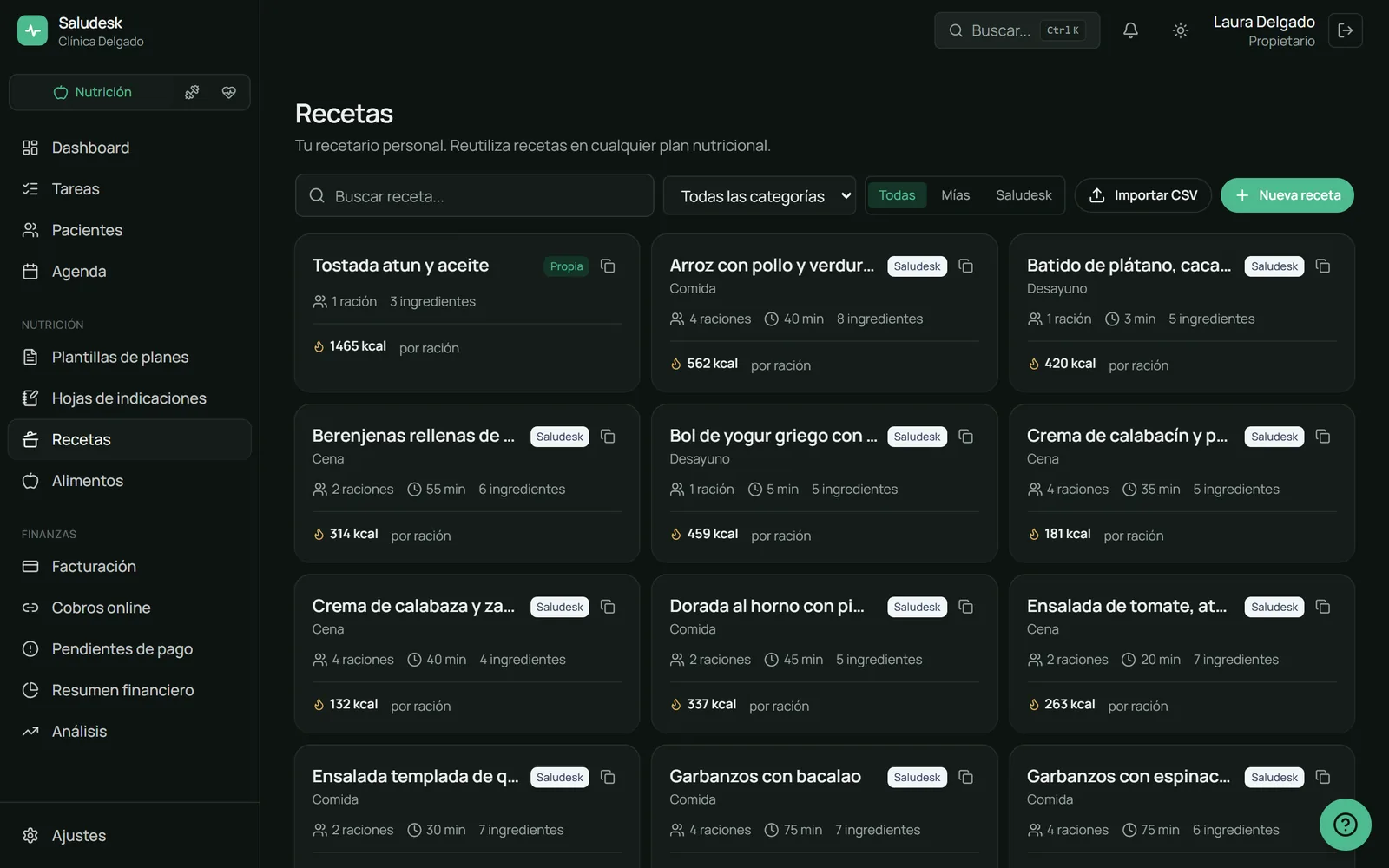Viewport: 1389px width, 868px height.
Task: Duplicate the Batido de plátano recipe
Action: coord(1323,266)
